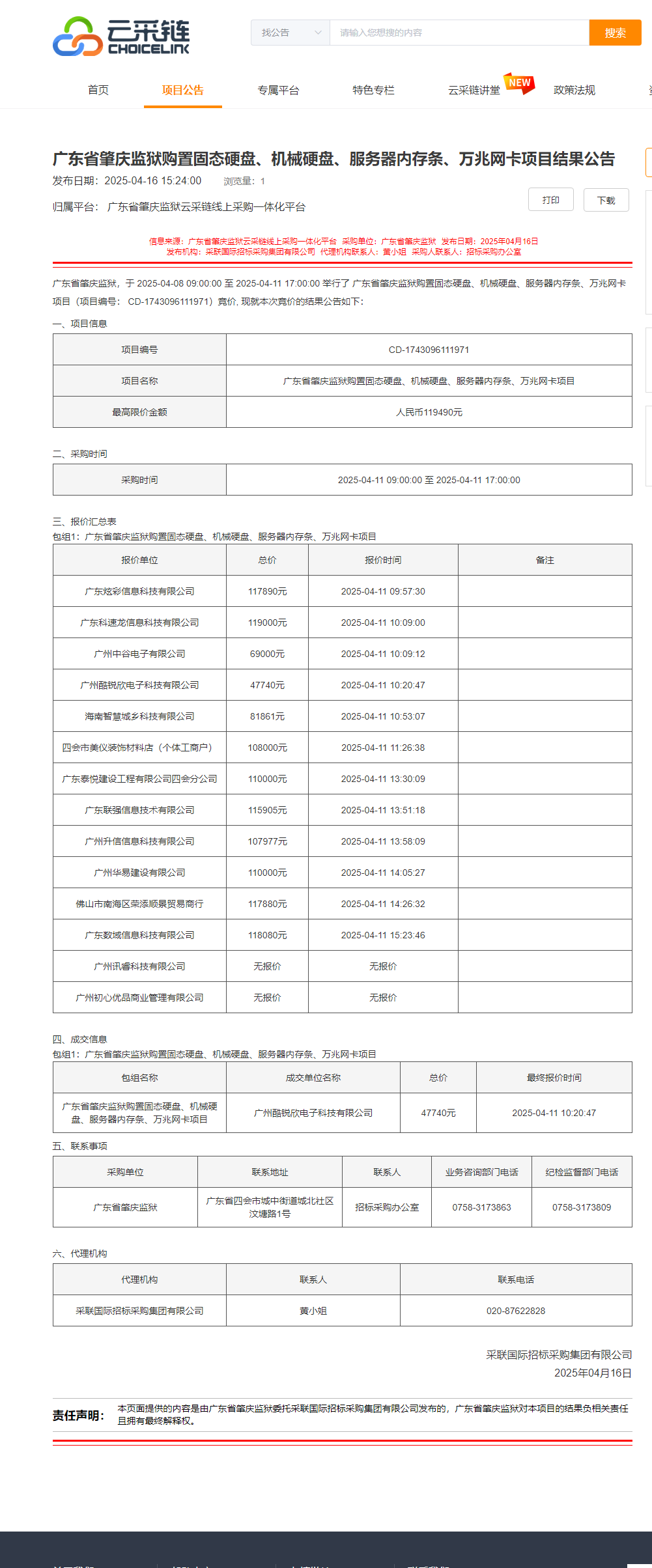Select bidder 佛山市南海区荣添顺景贸易商行
The width and height of the screenshot is (652, 1568).
pos(139,904)
